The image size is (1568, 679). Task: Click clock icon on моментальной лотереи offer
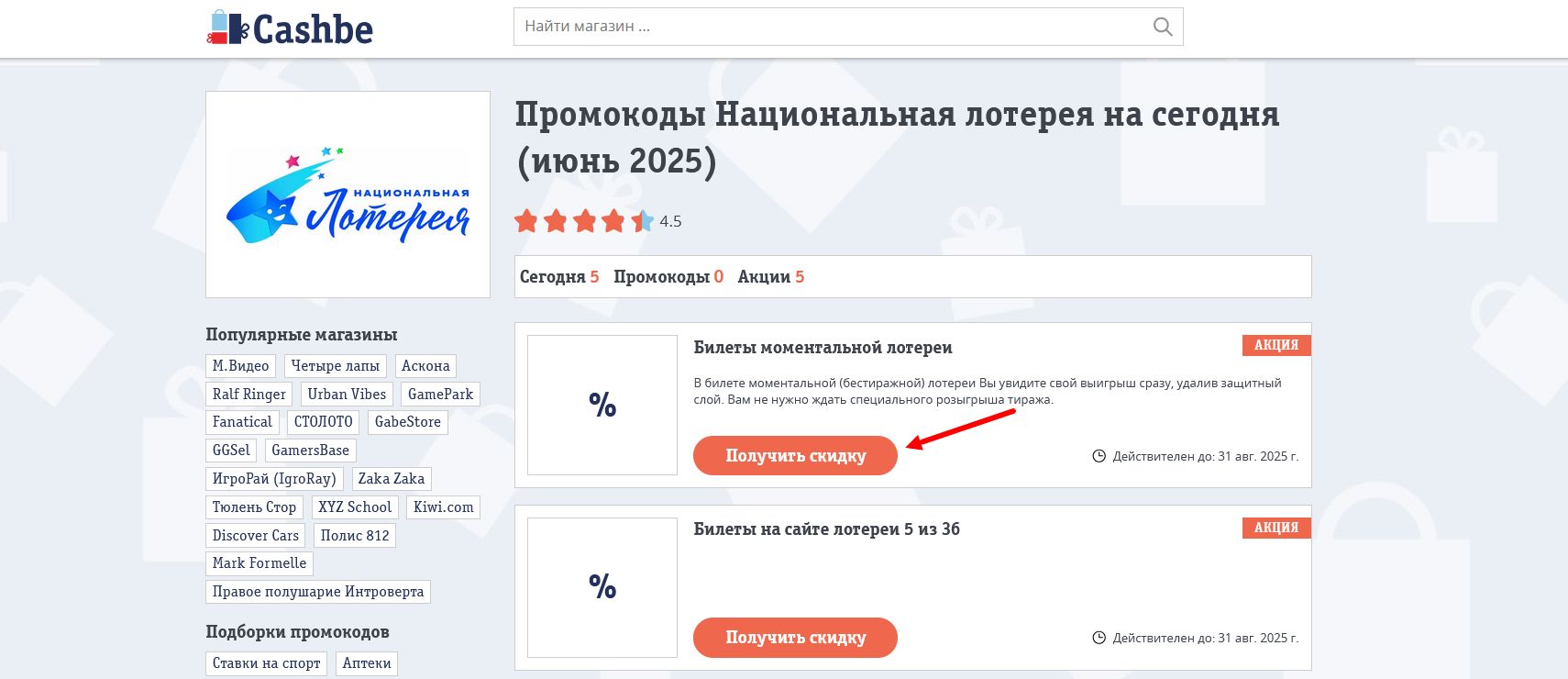(1099, 456)
